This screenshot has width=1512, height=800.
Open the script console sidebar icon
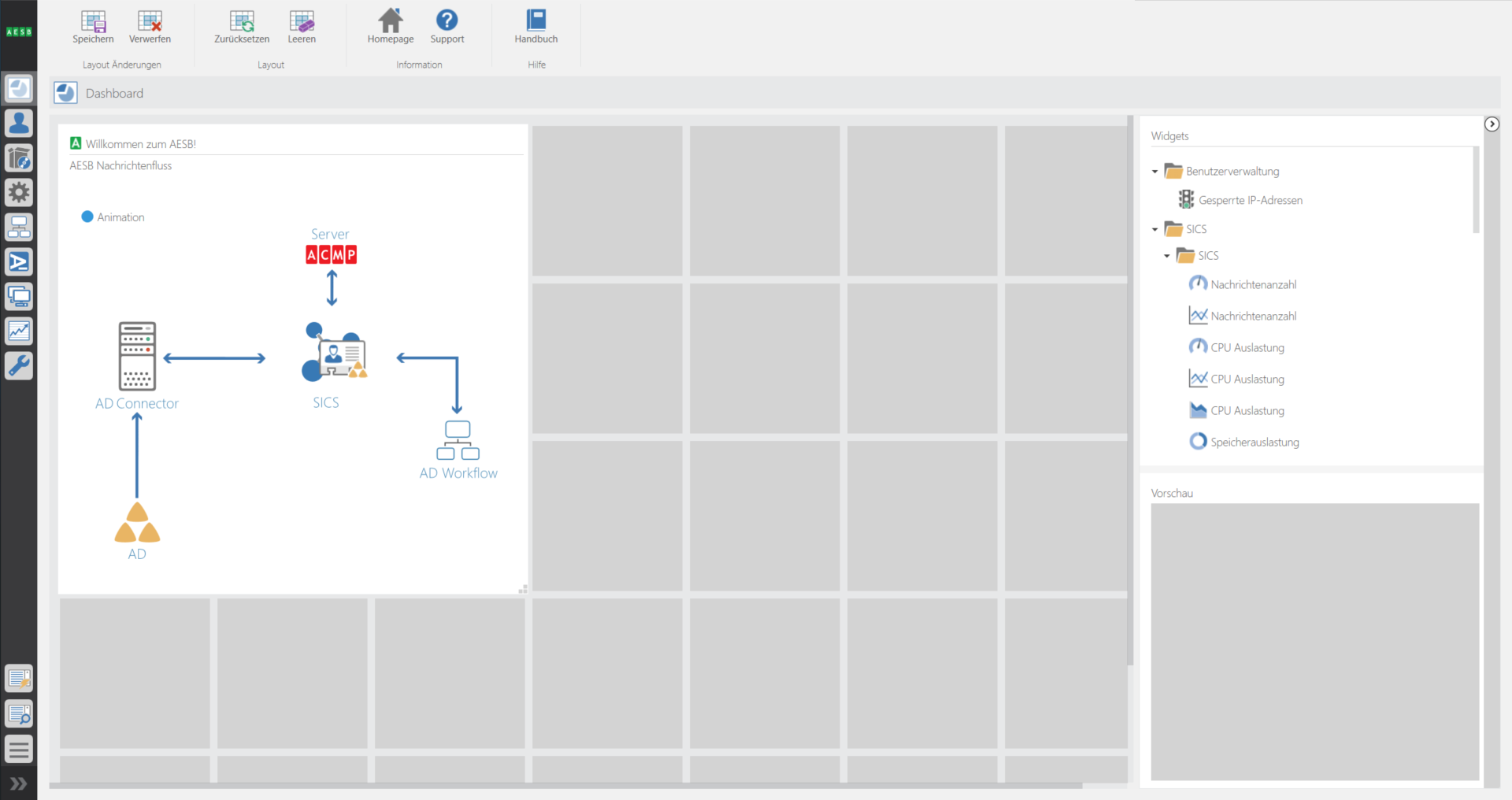(x=20, y=261)
